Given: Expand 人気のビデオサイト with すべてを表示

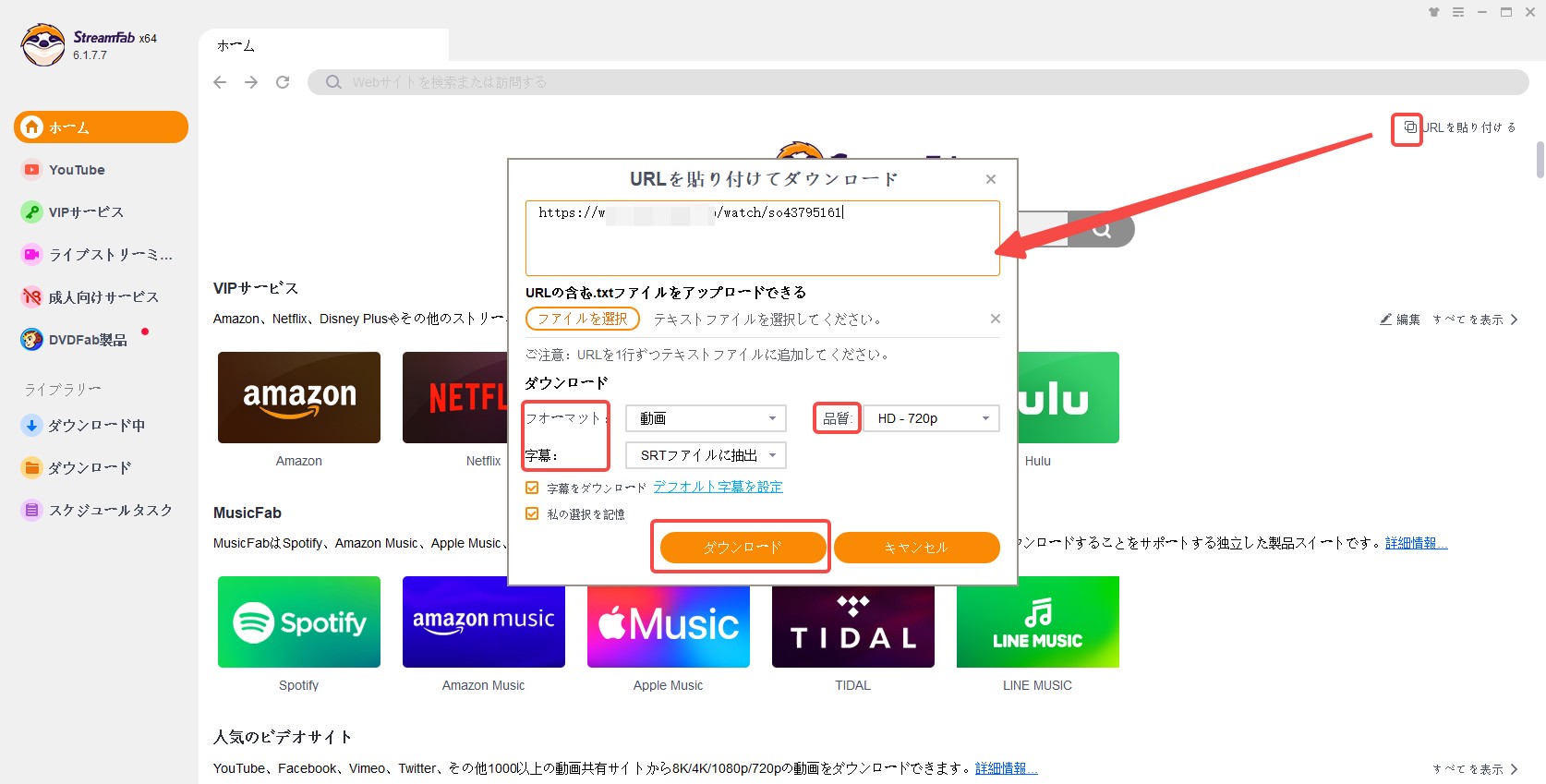Looking at the screenshot, I should tap(1475, 769).
